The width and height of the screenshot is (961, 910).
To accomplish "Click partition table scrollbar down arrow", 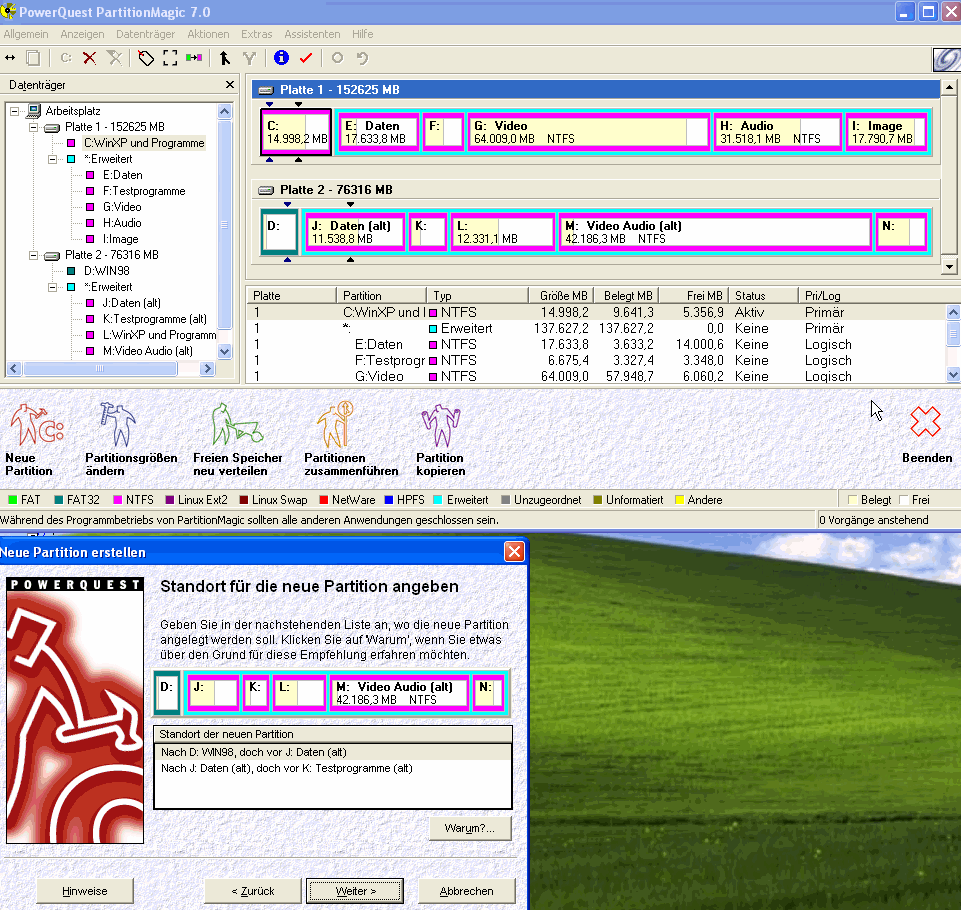I will pyautogui.click(x=953, y=374).
